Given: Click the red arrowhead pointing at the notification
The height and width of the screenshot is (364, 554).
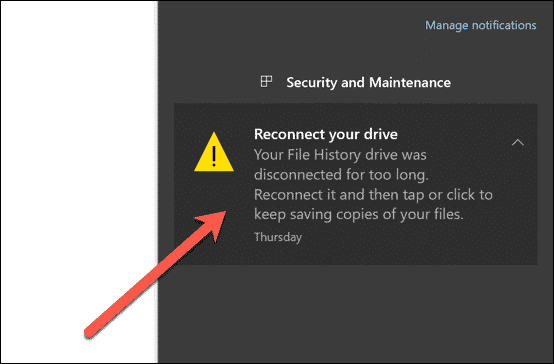Looking at the screenshot, I should [x=214, y=224].
